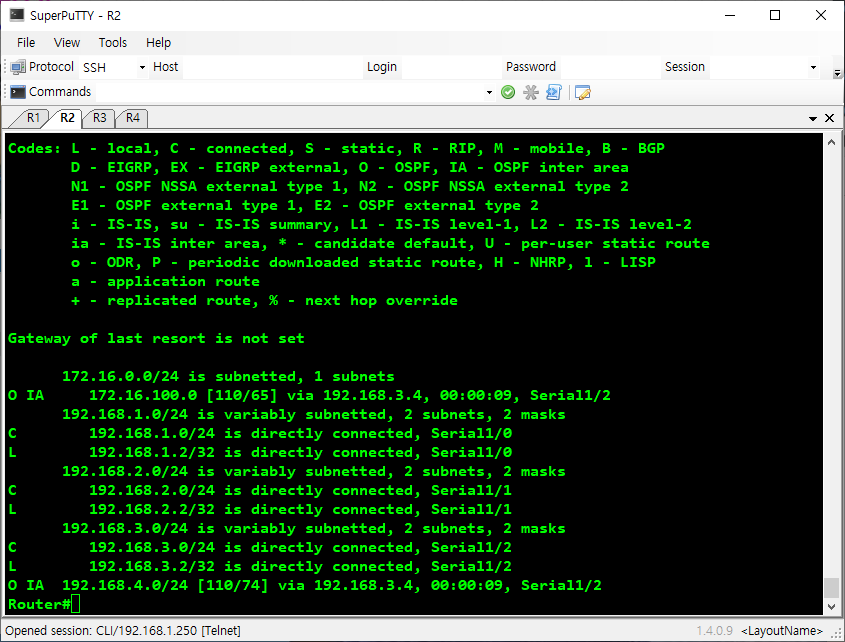Open the Tools menu
845x642 pixels.
(113, 43)
